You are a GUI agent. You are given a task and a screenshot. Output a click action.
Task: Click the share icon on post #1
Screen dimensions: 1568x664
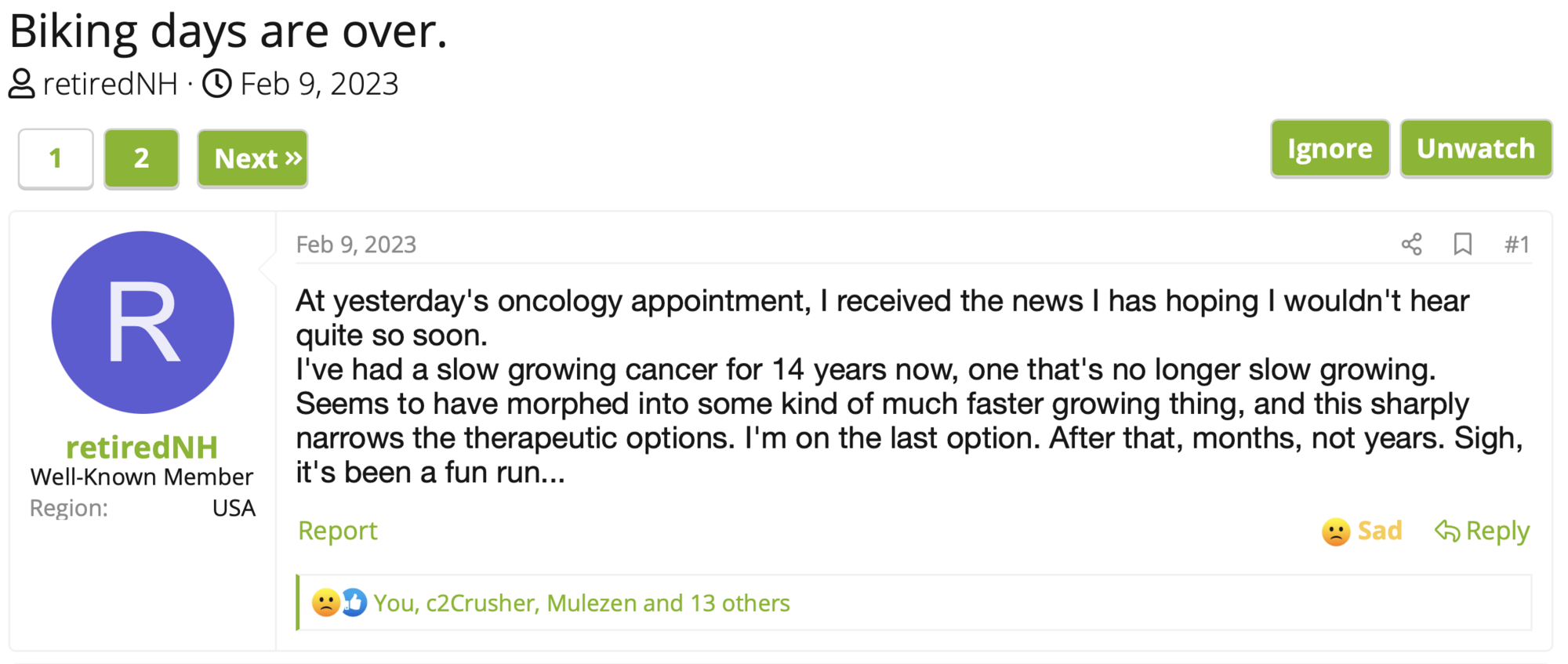[1411, 245]
